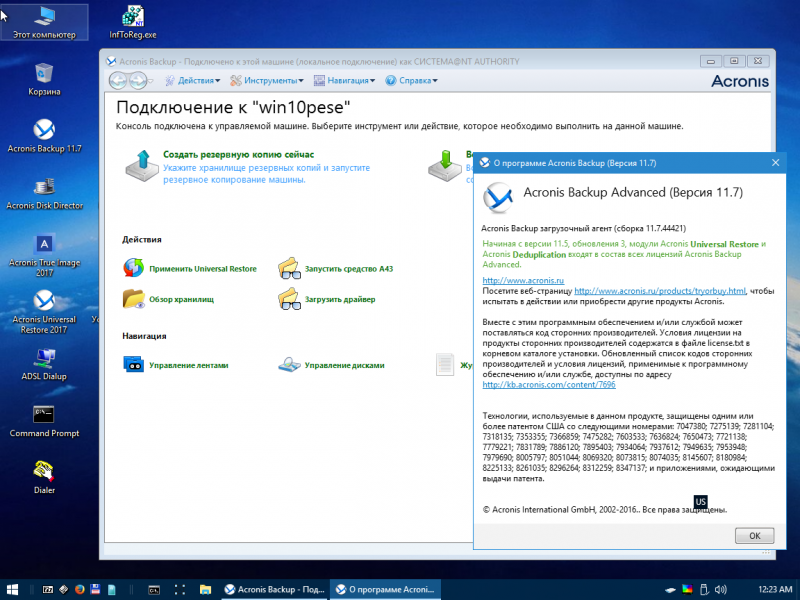Open the Корзина recycle bin icon
The height and width of the screenshot is (600, 800).
pyautogui.click(x=44, y=79)
